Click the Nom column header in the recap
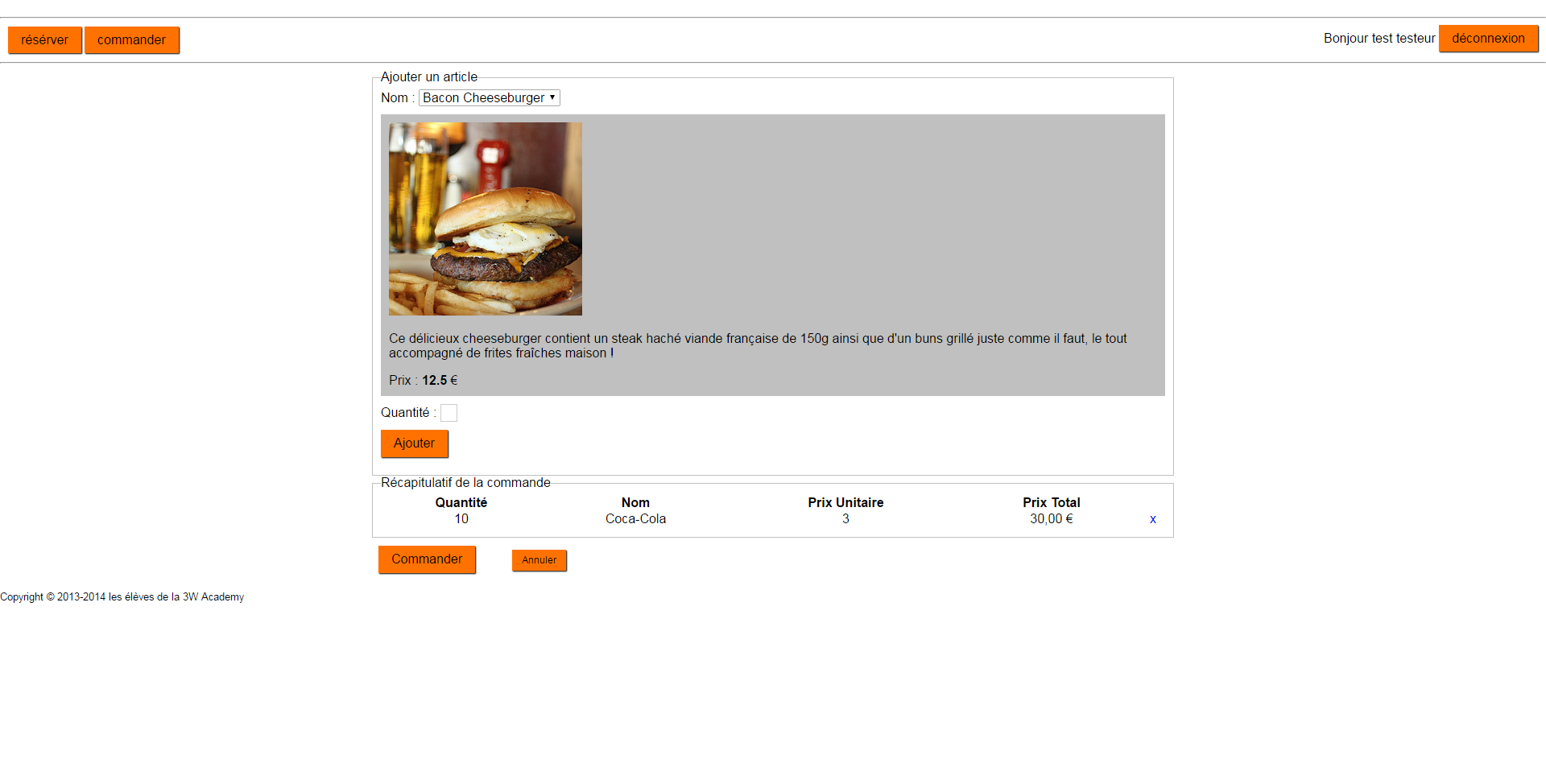This screenshot has width=1546, height=784. [635, 502]
